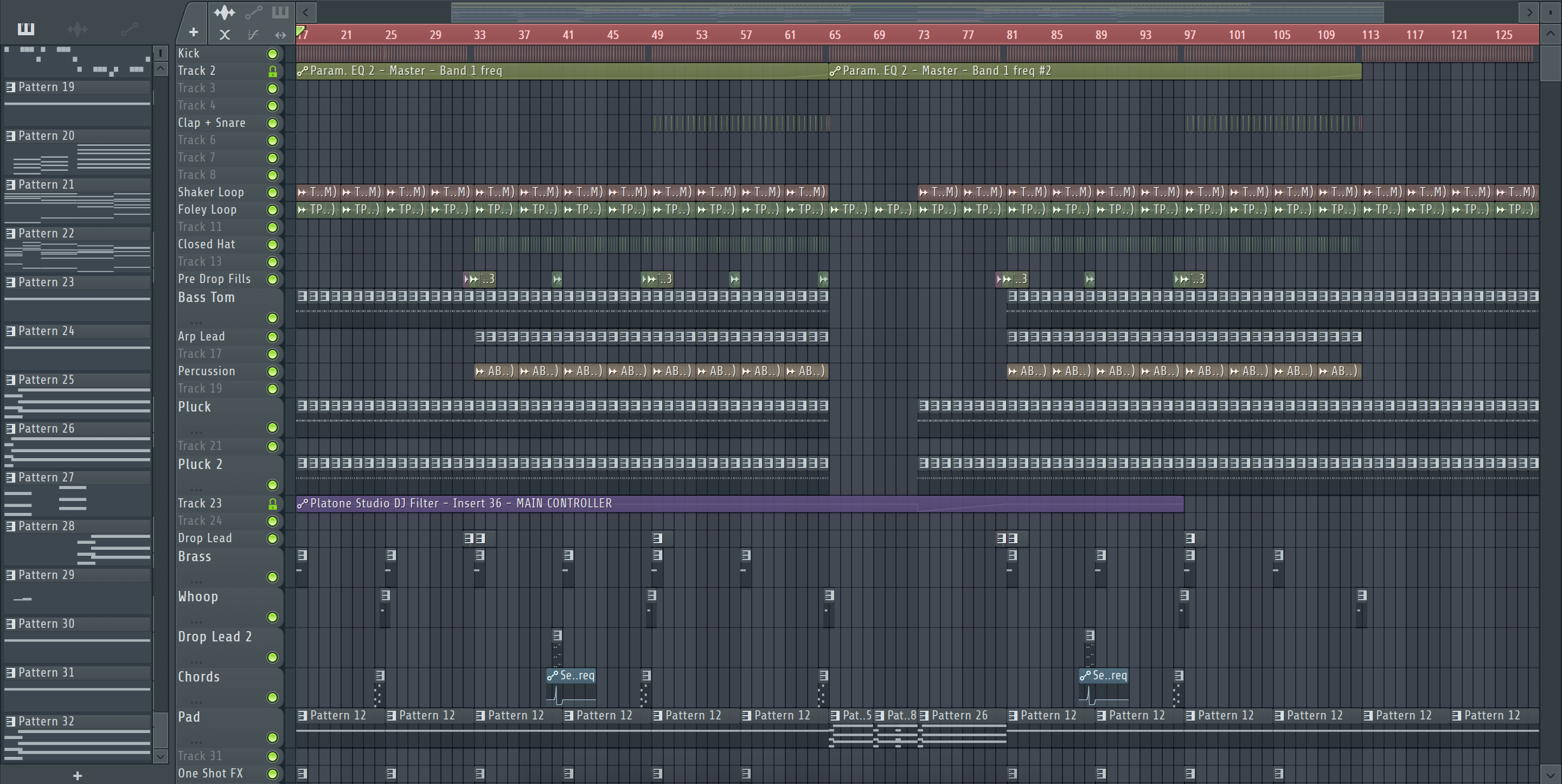This screenshot has height=784, width=1562.
Task: Add new pattern with plus below picker
Action: 77,775
